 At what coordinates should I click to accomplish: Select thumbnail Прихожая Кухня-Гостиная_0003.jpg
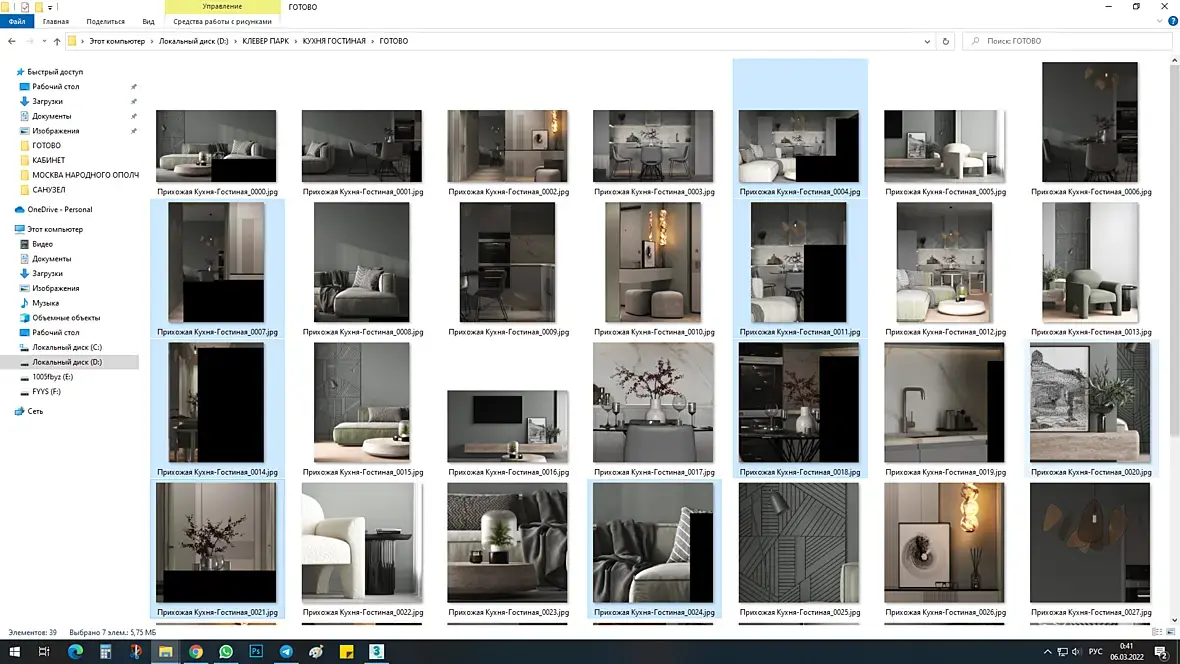653,146
